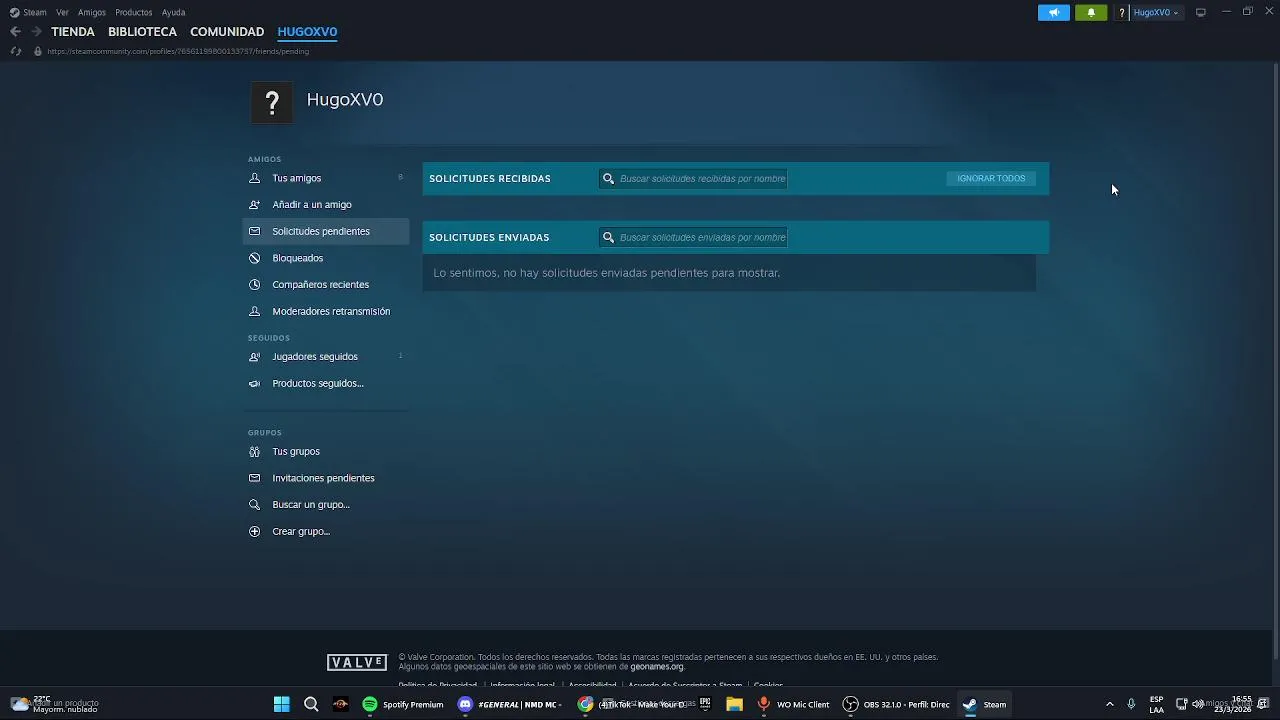
Task: Open the geonames.org link
Action: 657,667
